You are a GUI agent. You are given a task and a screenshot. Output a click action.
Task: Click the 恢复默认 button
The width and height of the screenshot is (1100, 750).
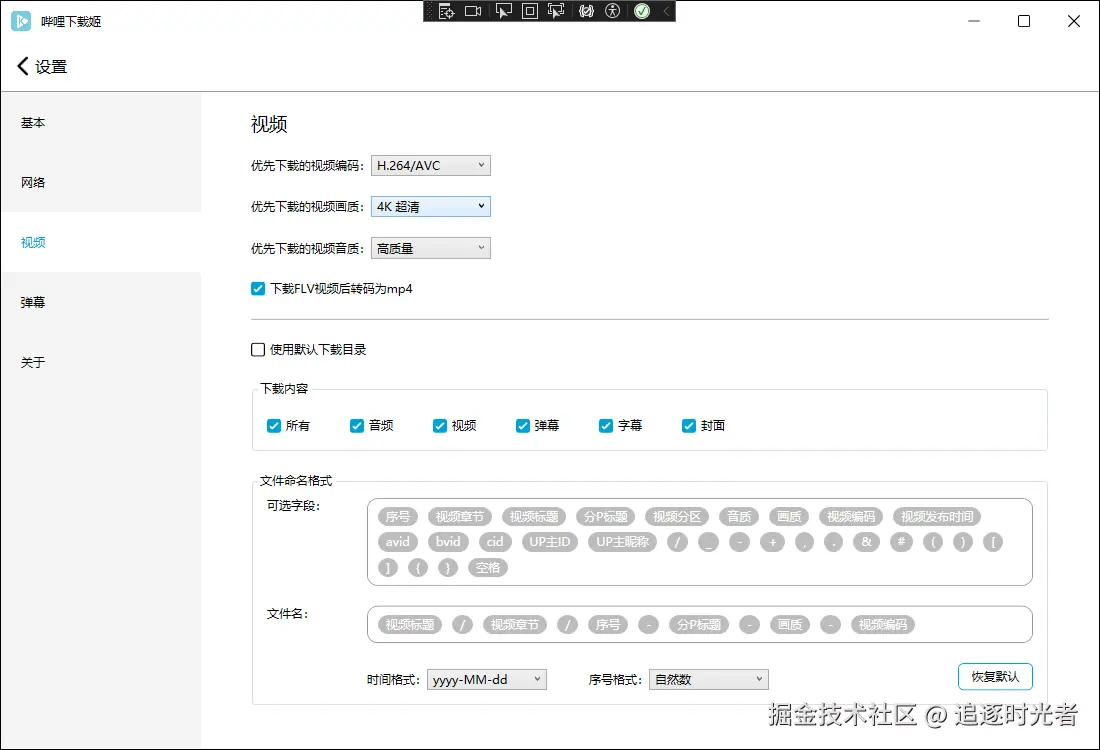[x=995, y=676]
